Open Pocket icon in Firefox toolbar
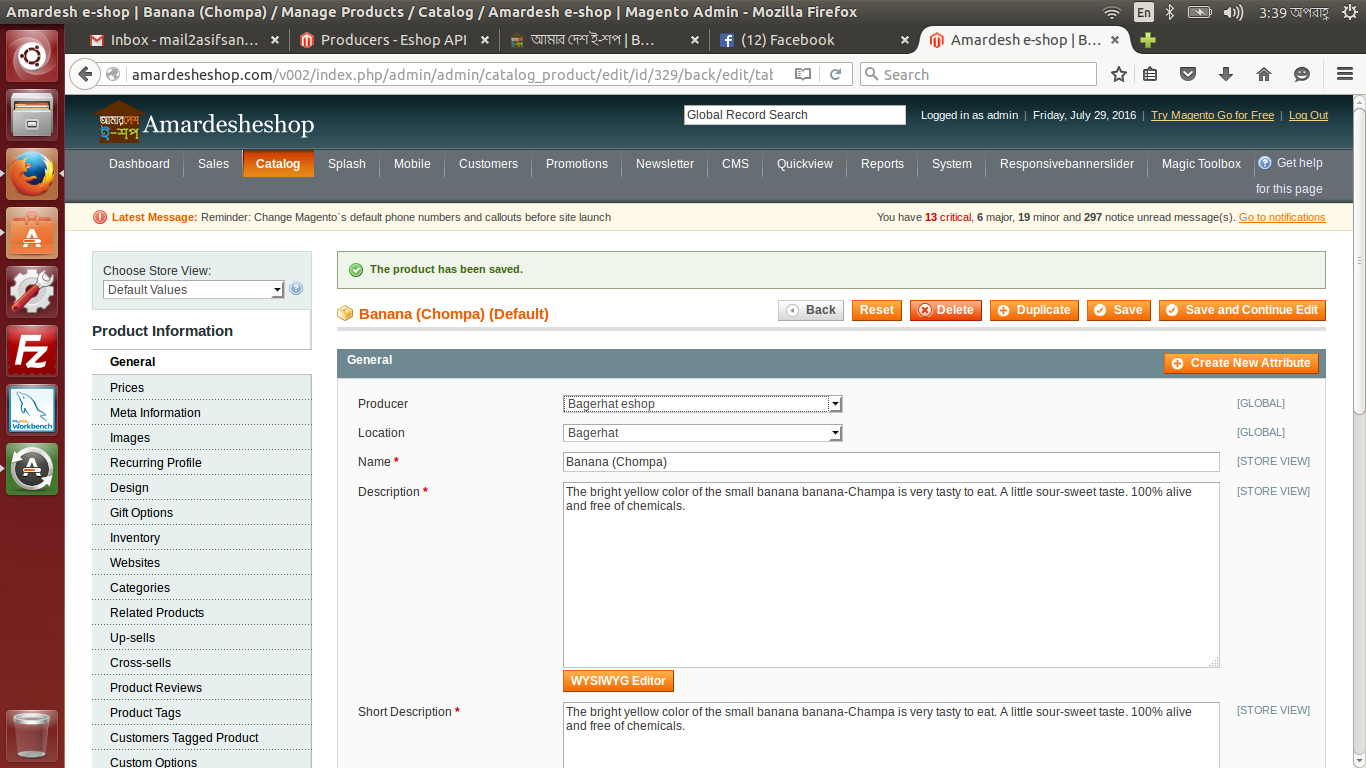This screenshot has width=1366, height=768. [x=1188, y=74]
